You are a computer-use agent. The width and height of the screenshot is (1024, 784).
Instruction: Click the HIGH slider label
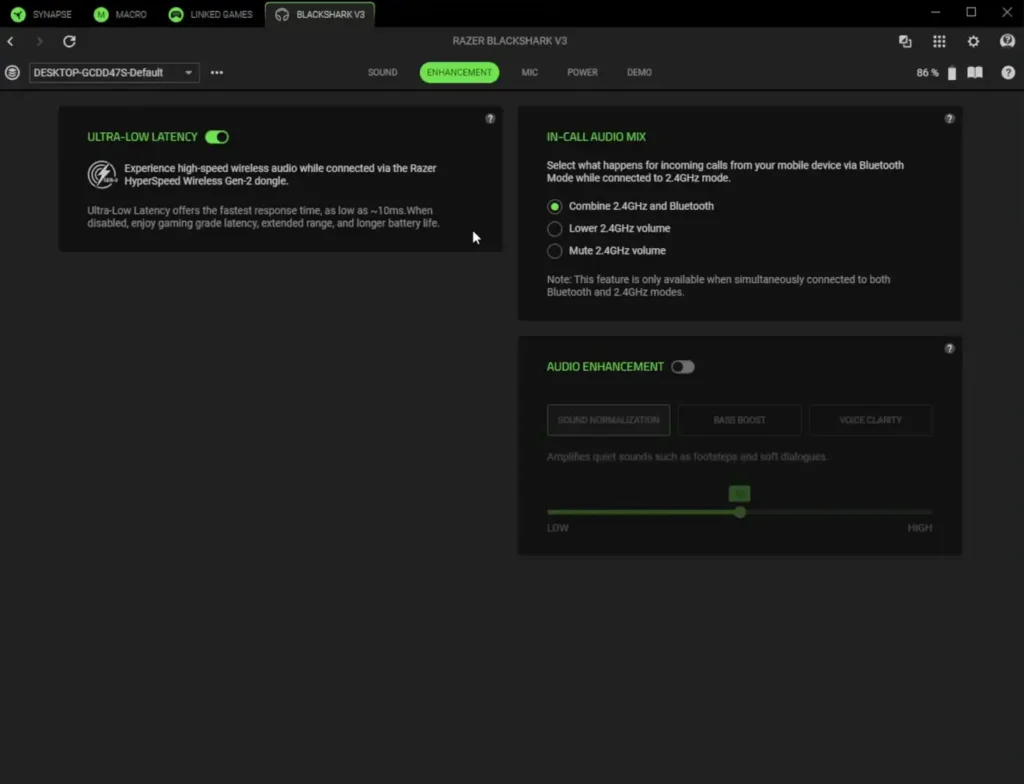920,528
